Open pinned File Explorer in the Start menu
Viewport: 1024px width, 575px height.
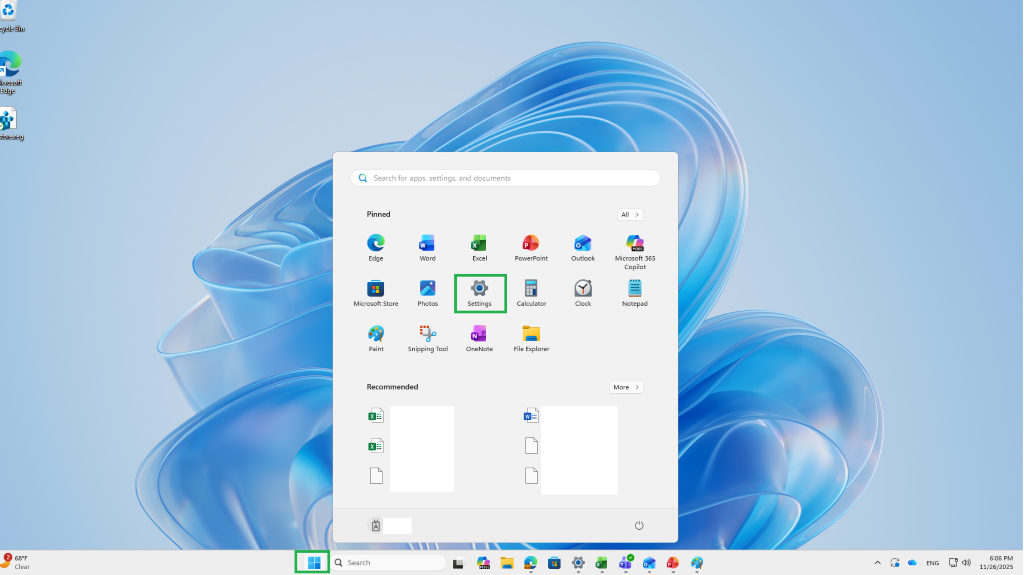[x=531, y=338]
